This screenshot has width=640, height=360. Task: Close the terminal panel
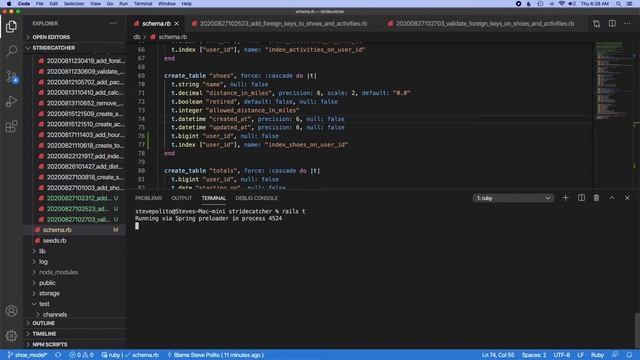[x=627, y=198]
